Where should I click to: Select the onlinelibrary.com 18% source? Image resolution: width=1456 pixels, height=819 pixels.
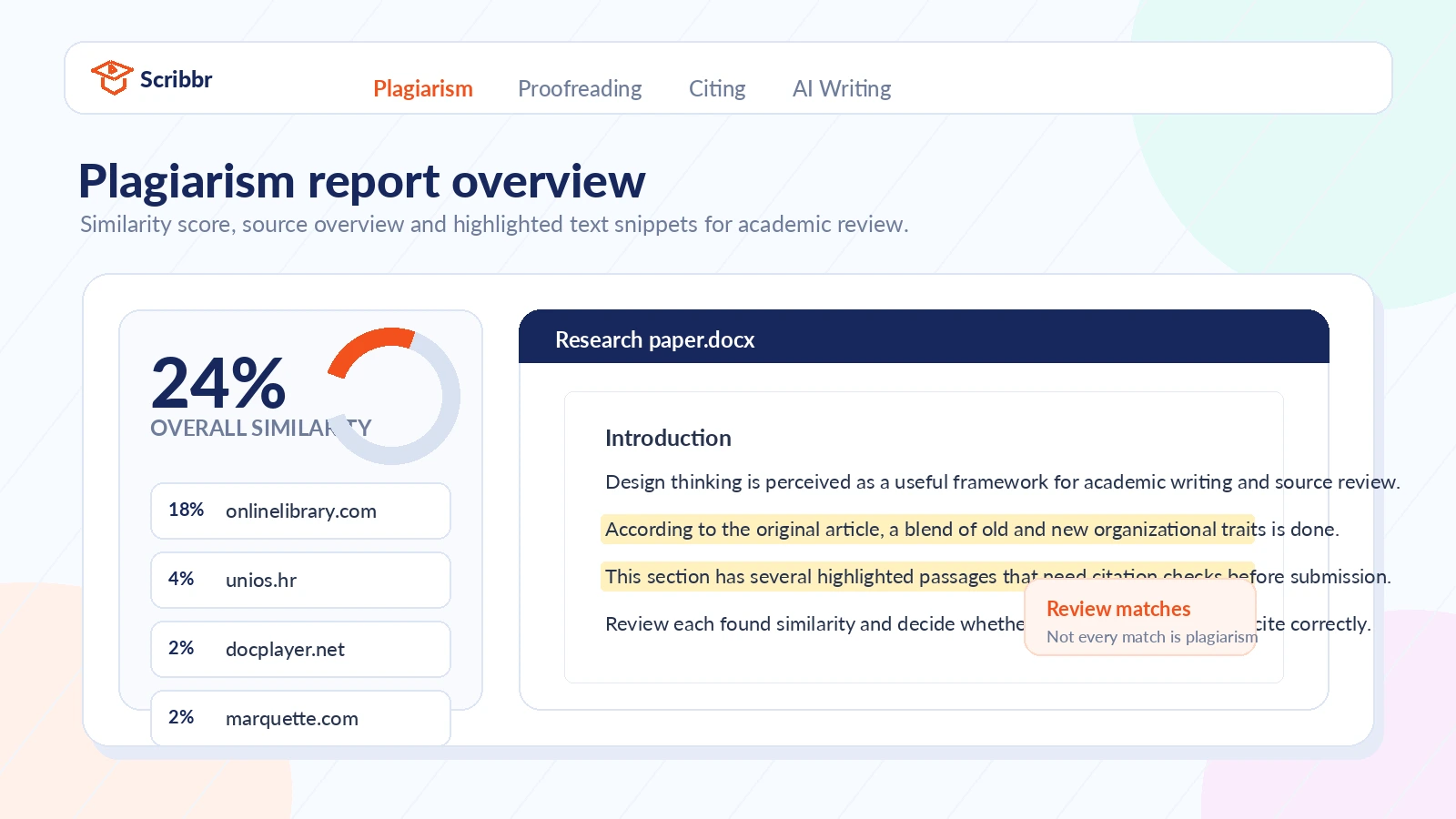(x=300, y=511)
